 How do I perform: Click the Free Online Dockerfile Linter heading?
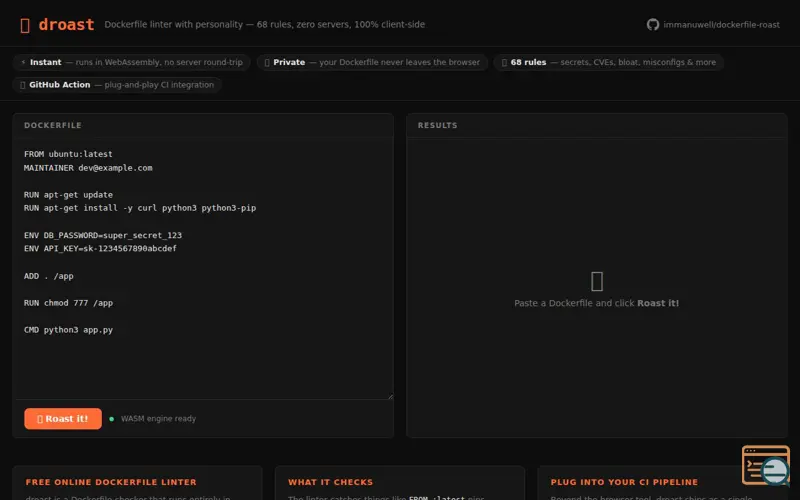tap(111, 482)
